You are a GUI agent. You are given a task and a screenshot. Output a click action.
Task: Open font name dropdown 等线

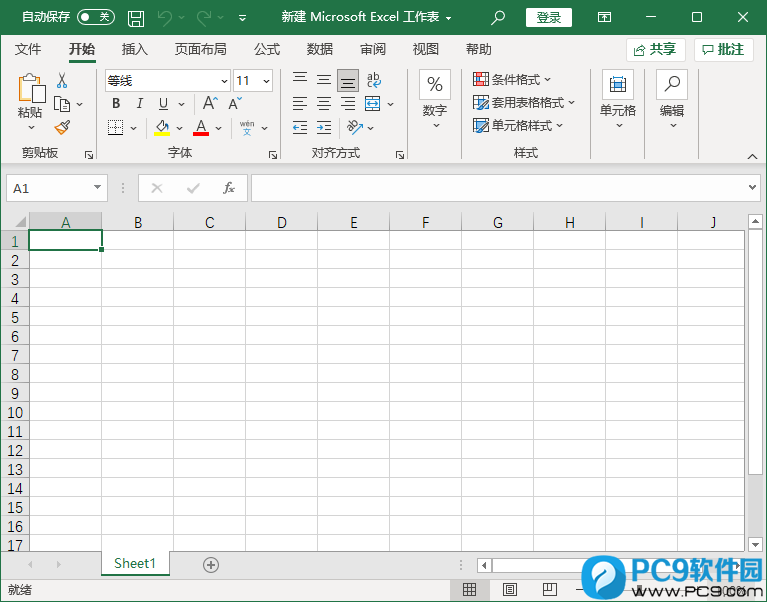coord(224,81)
